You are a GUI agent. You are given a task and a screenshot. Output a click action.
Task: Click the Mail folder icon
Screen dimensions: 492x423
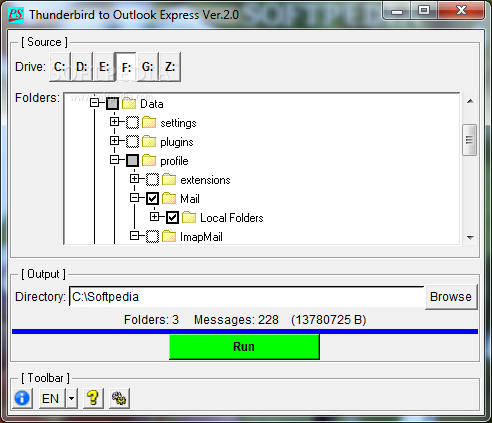[x=169, y=199]
